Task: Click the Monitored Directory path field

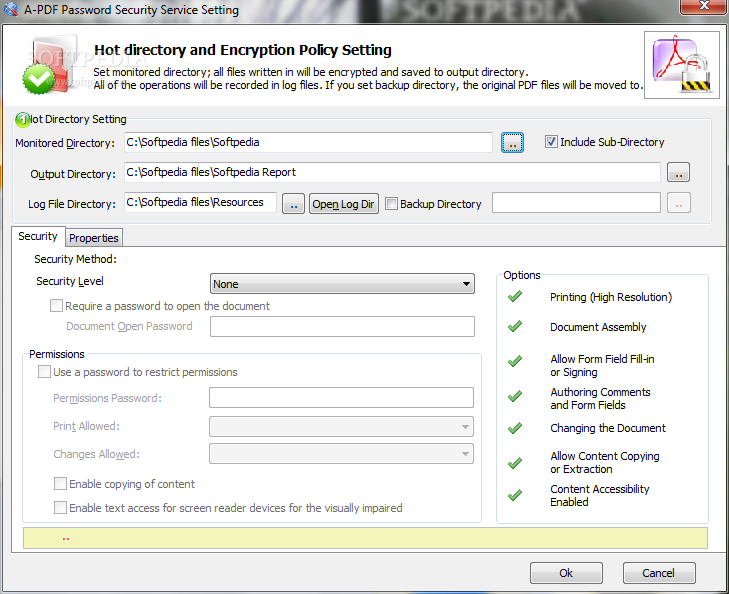Action: pos(308,142)
